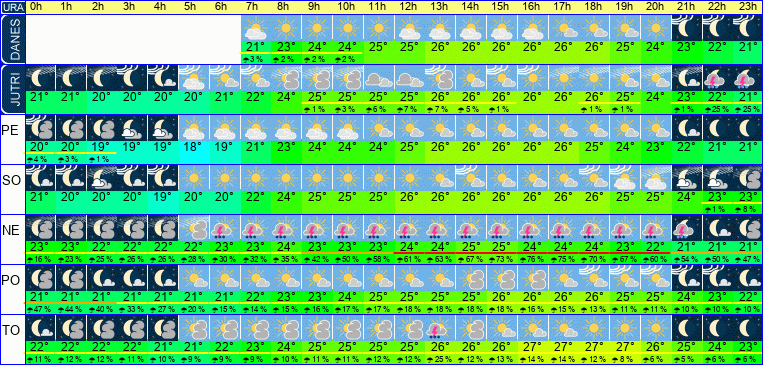763x365 pixels.
Task: Select the 47 % precipitation for PO 0h
Action: pyautogui.click(x=40, y=310)
